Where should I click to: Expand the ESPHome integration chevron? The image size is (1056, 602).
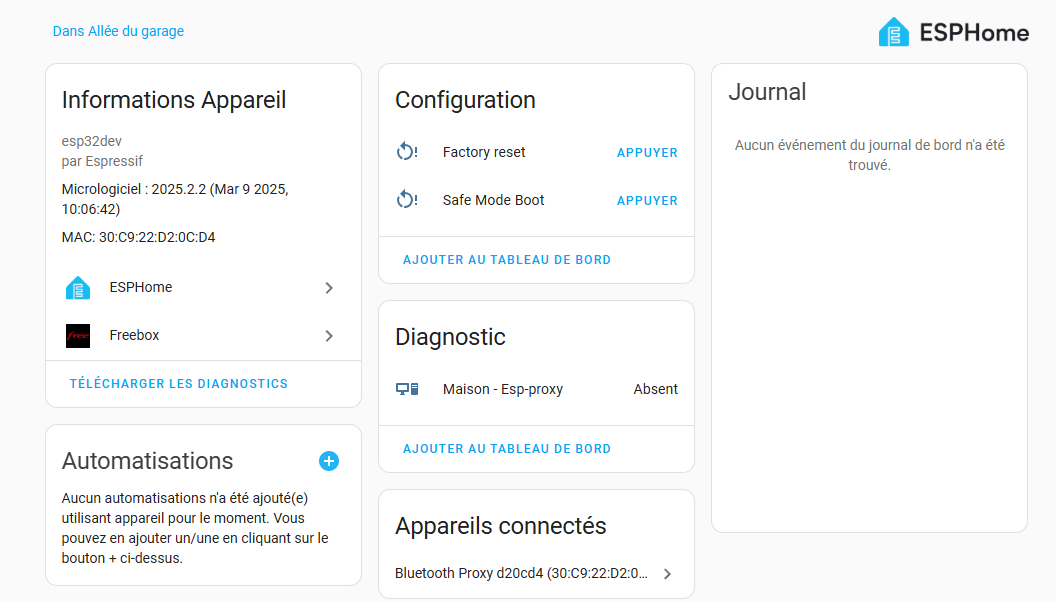[329, 288]
